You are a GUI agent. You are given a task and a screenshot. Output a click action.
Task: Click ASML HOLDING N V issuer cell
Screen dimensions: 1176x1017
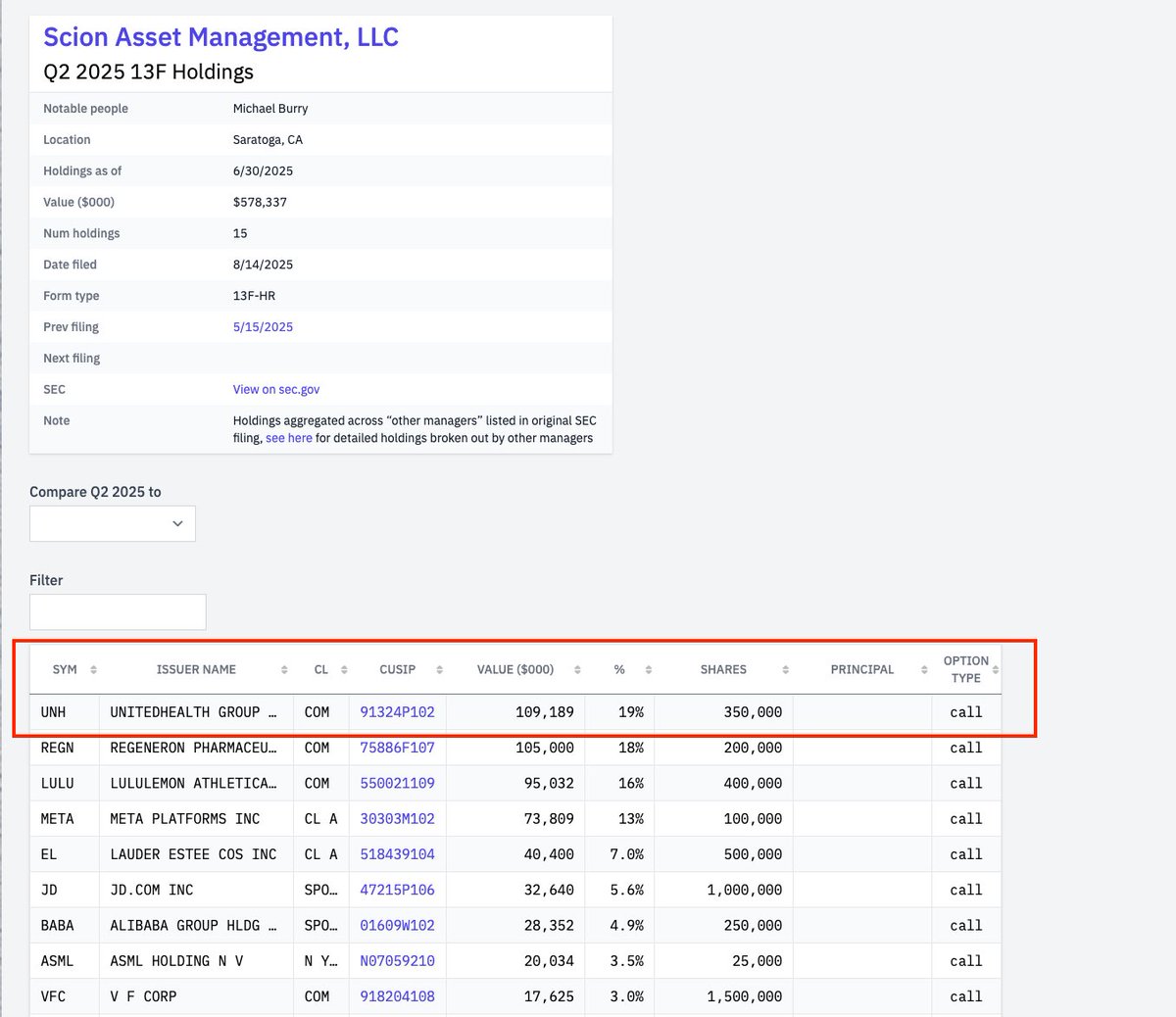pos(196,961)
